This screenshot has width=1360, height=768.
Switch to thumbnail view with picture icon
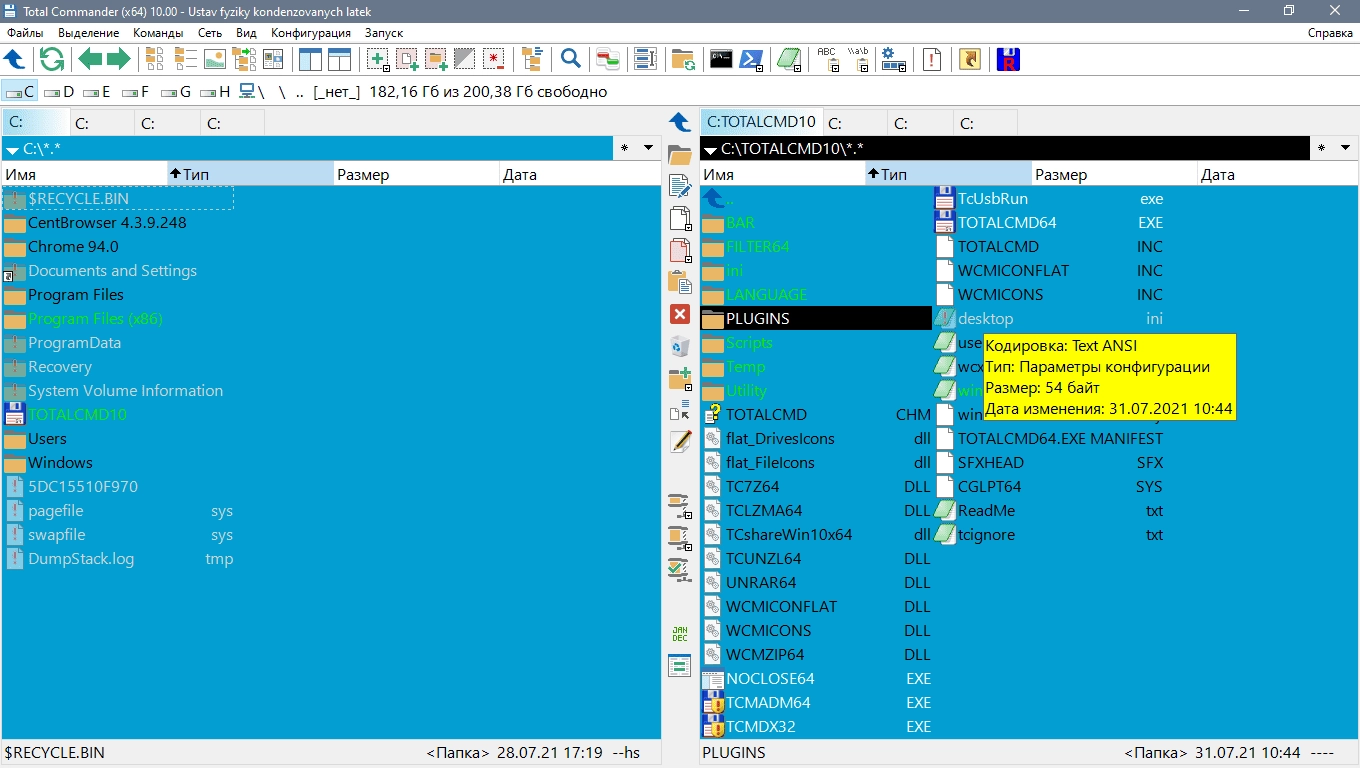(x=215, y=59)
